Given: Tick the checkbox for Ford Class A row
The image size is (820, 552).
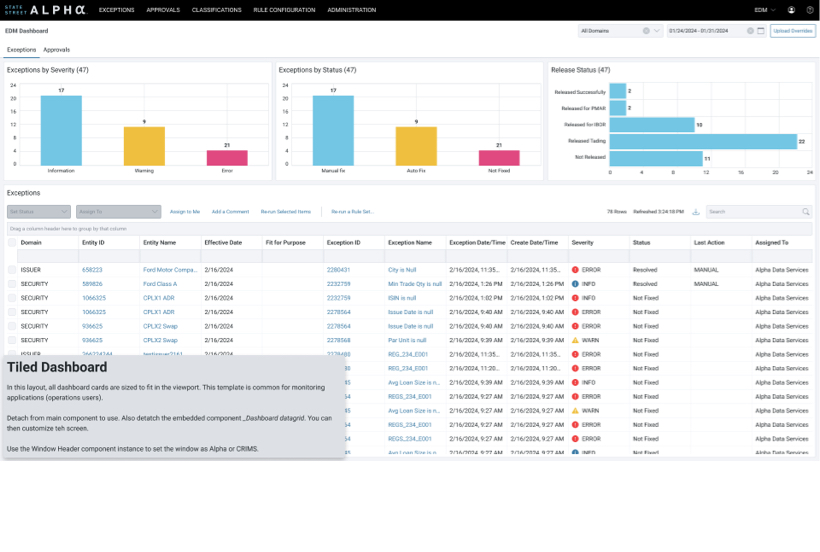Looking at the screenshot, I should click(13, 284).
